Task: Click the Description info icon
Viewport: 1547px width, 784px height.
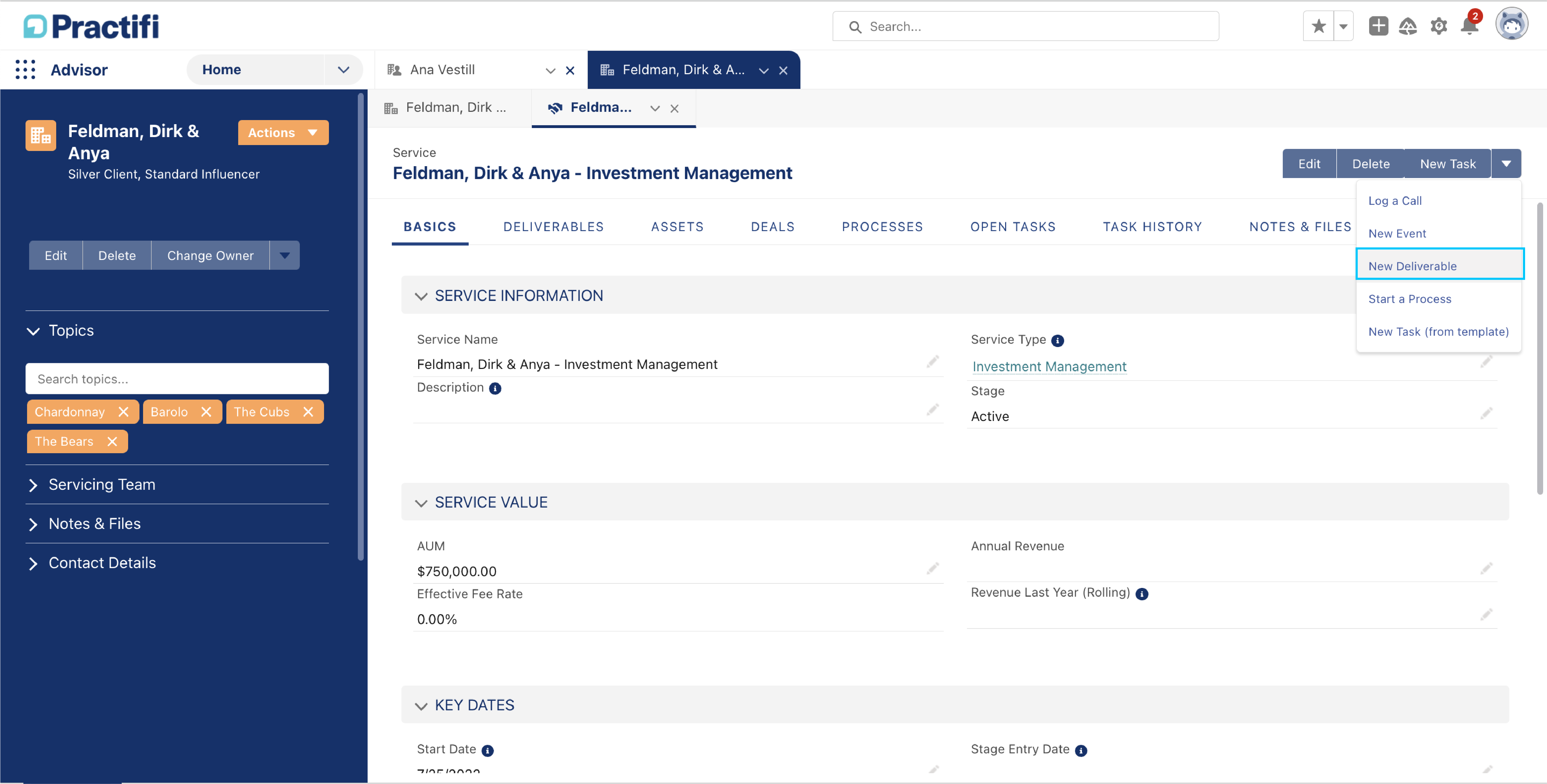Action: click(x=495, y=389)
